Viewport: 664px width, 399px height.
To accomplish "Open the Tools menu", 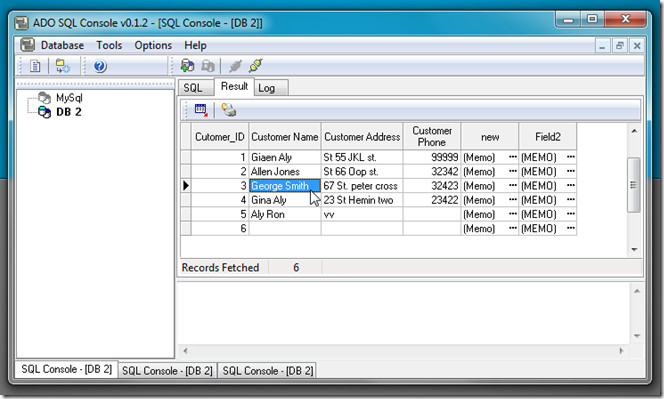I will 109,45.
